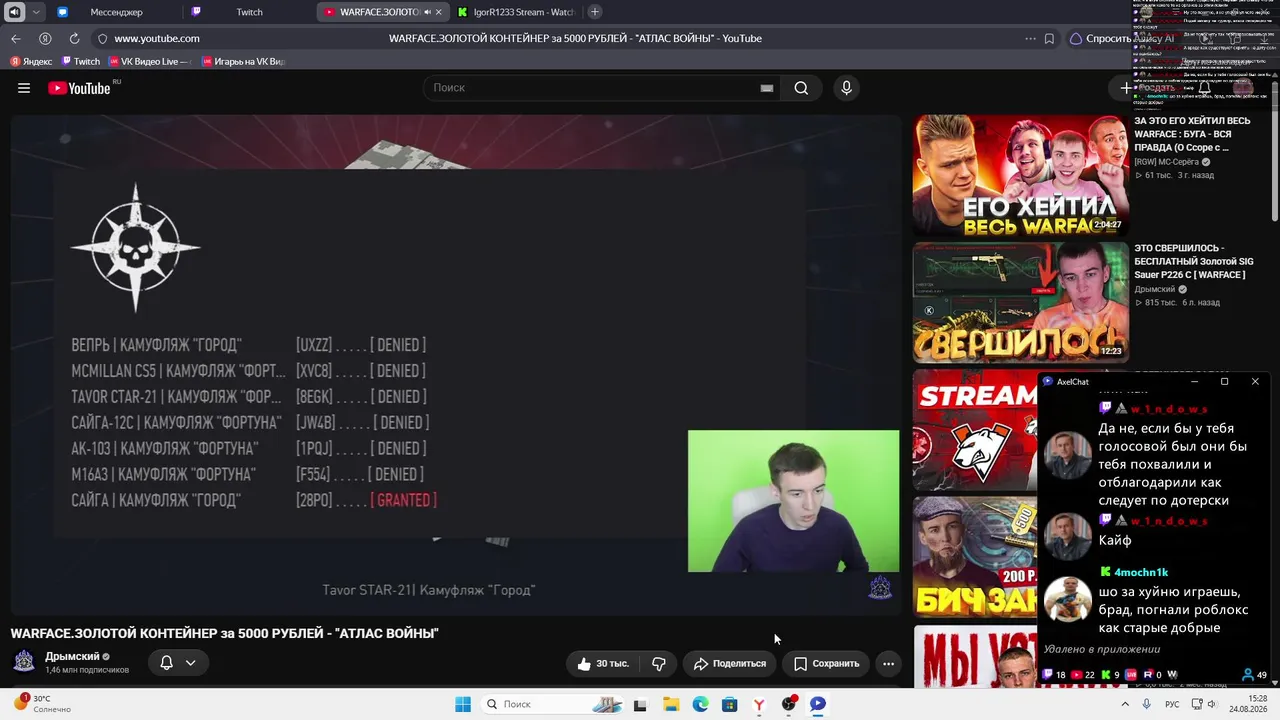Switch the РУС input language
1280x720 pixels.
point(1172,704)
